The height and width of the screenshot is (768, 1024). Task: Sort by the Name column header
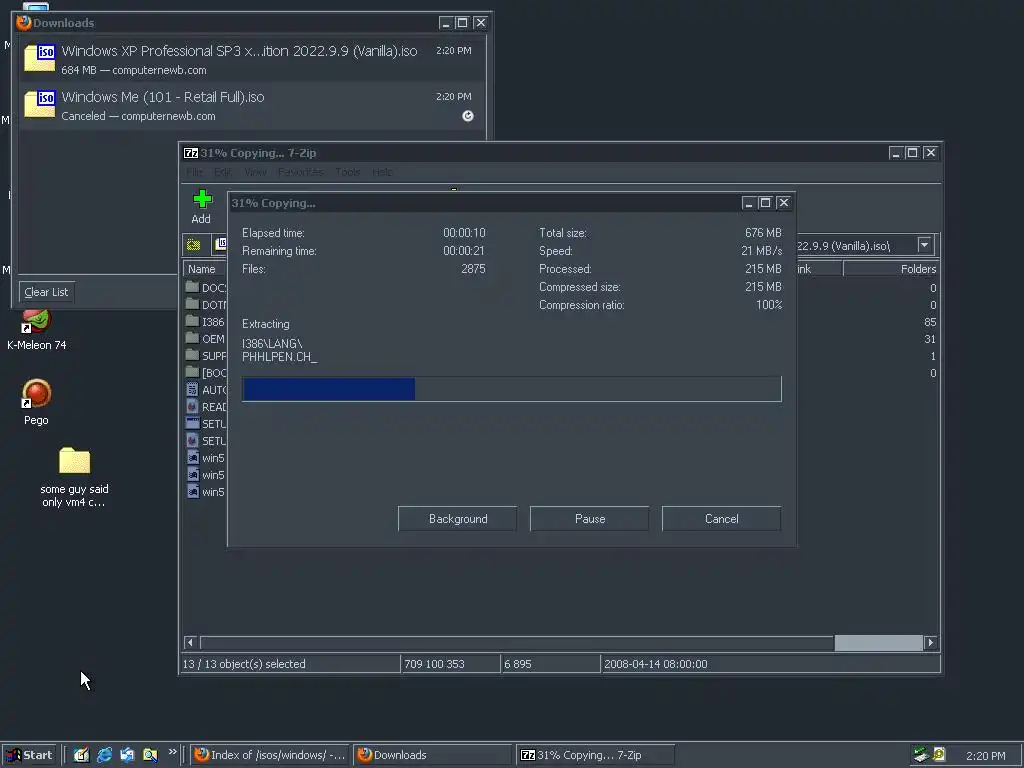[206, 269]
